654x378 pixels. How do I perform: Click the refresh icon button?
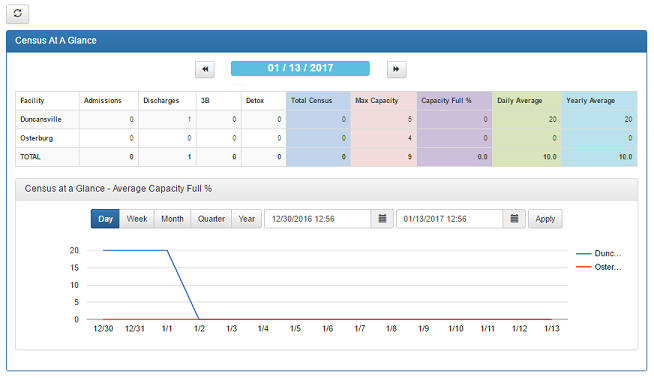tap(18, 14)
